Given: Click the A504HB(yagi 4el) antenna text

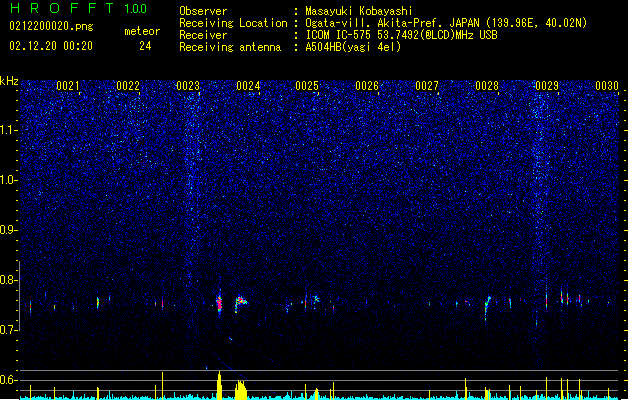Looking at the screenshot, I should click(x=353, y=47).
